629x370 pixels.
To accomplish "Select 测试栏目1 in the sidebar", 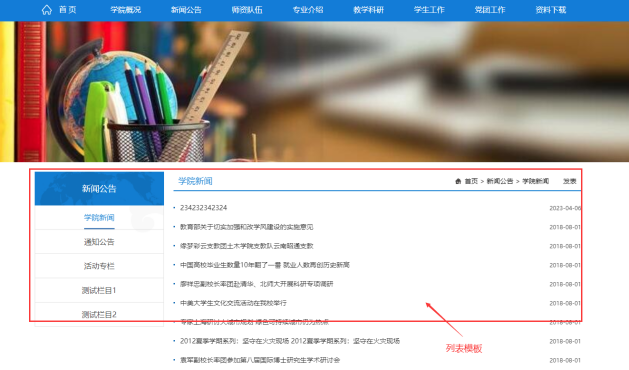I will pyautogui.click(x=99, y=290).
